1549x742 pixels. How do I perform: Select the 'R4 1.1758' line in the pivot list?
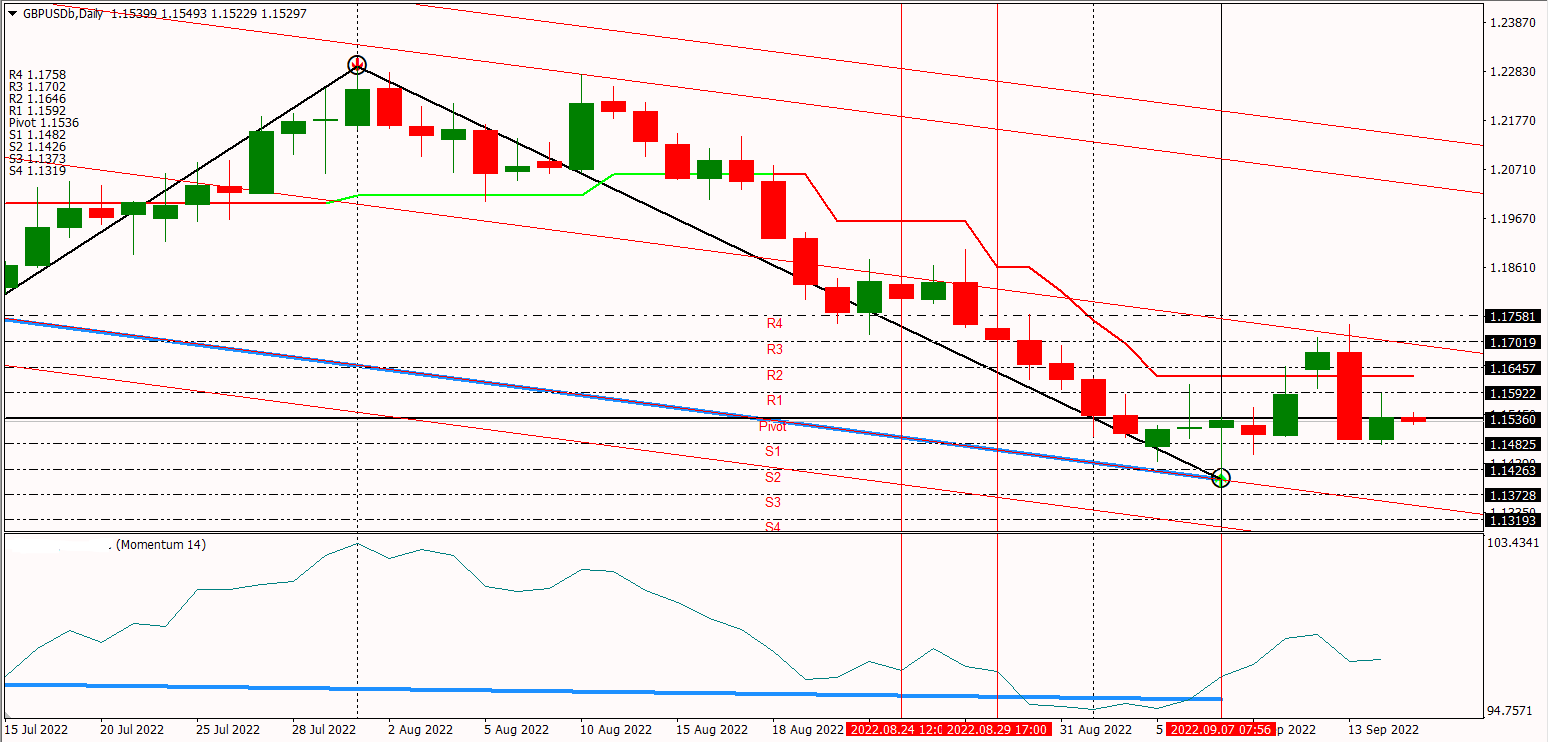(37, 75)
